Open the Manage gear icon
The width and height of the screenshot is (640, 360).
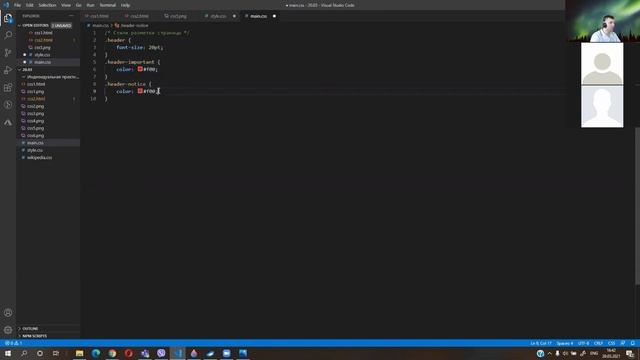pyautogui.click(x=8, y=330)
